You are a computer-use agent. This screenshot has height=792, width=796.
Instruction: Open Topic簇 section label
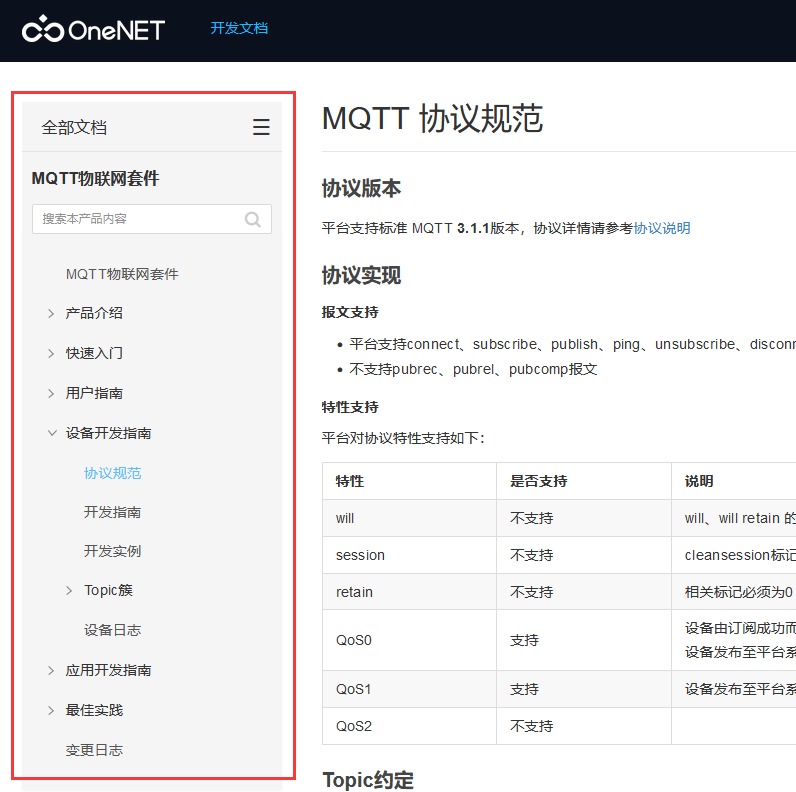point(108,590)
